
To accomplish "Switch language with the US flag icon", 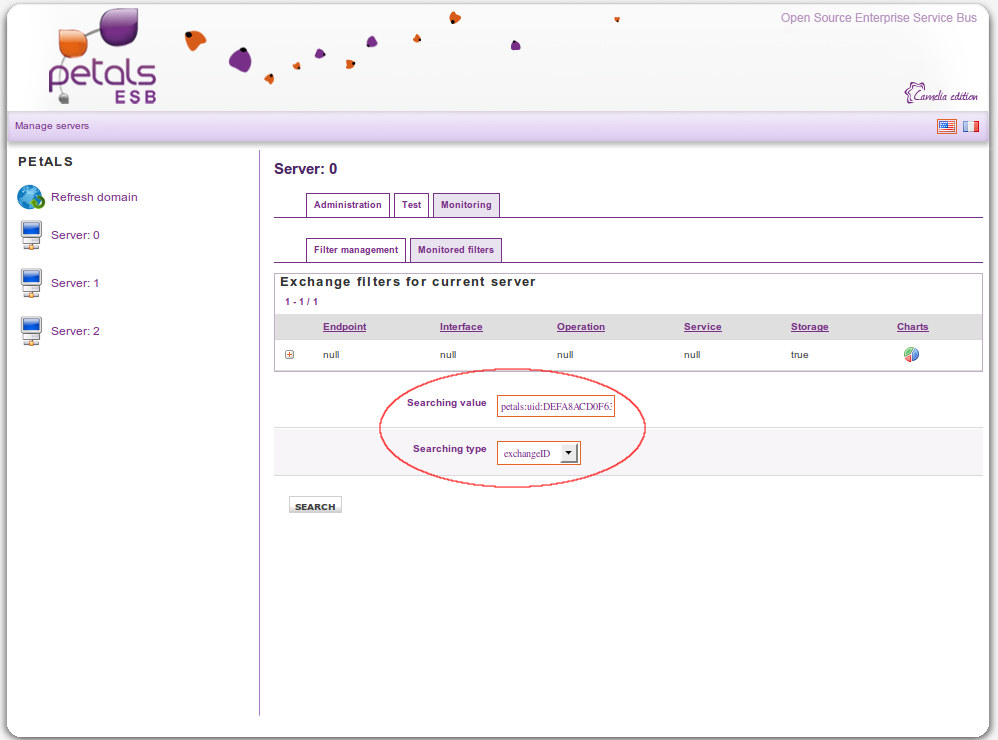I will click(x=946, y=126).
